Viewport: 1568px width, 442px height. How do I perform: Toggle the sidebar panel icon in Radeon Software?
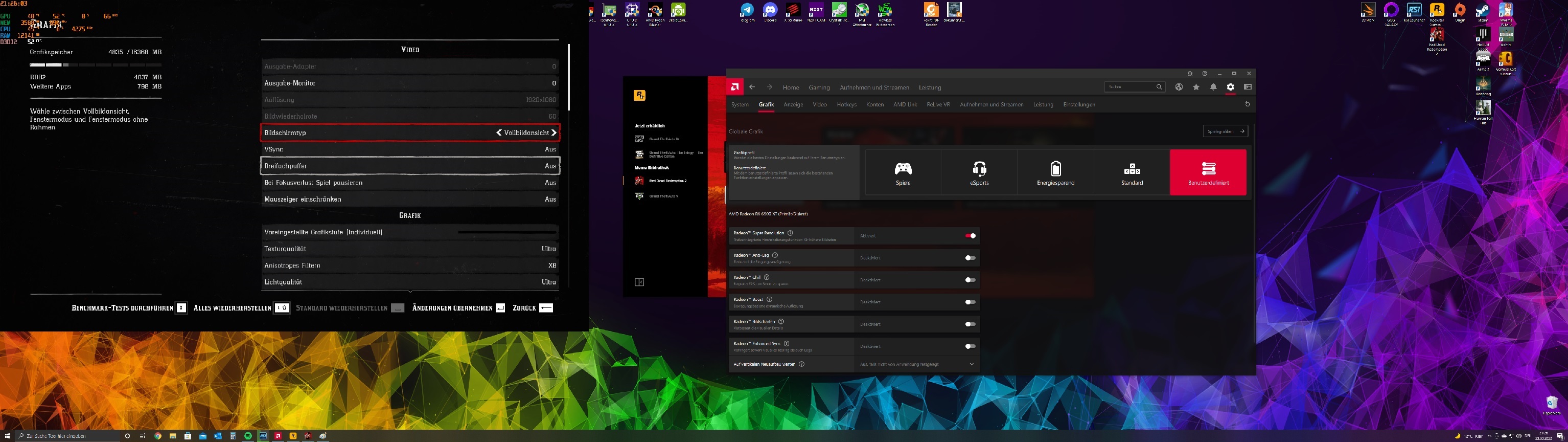pyautogui.click(x=1248, y=87)
